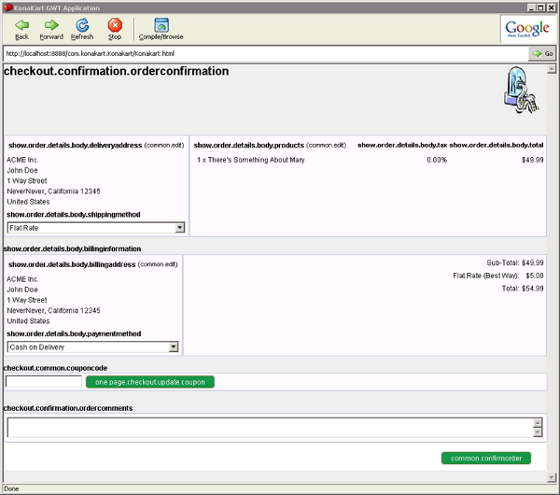Click the Back arrow icon

(x=22, y=25)
